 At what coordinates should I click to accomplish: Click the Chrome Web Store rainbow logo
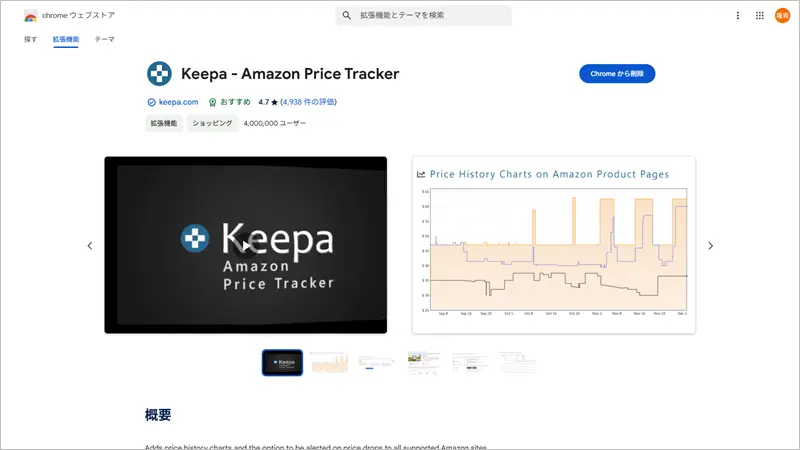point(31,16)
